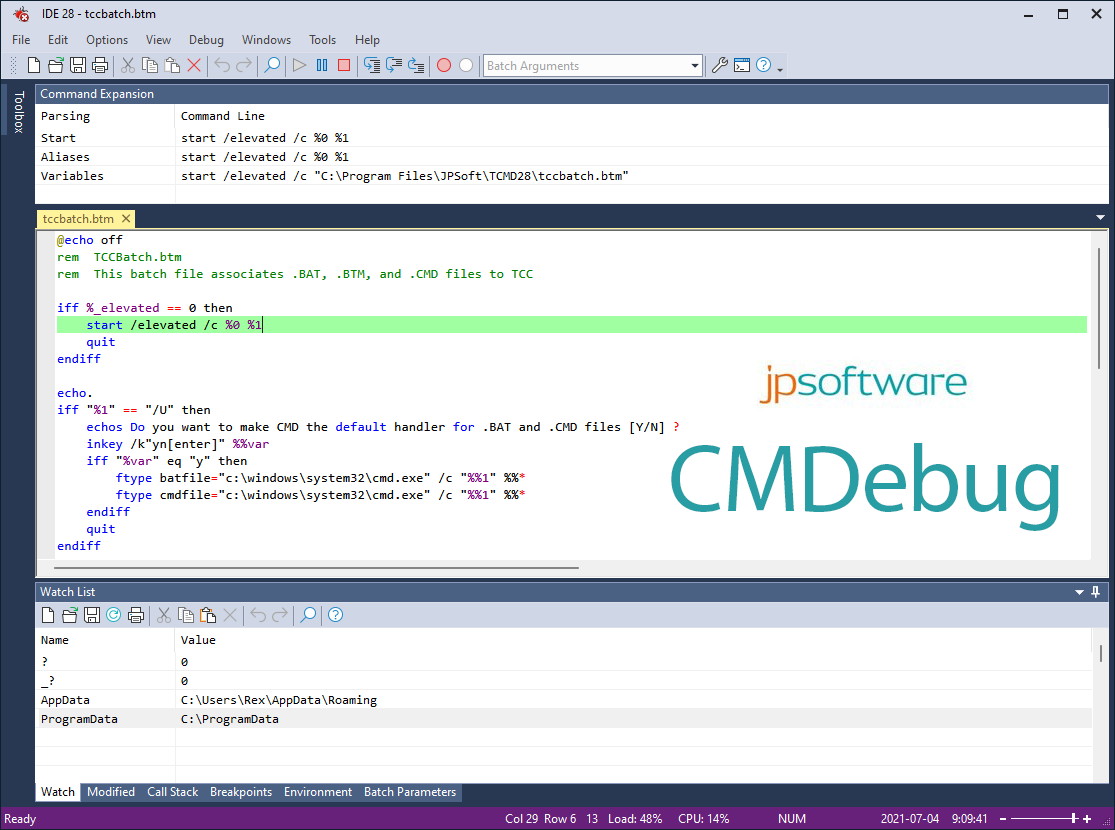Step into the next statement

click(374, 64)
